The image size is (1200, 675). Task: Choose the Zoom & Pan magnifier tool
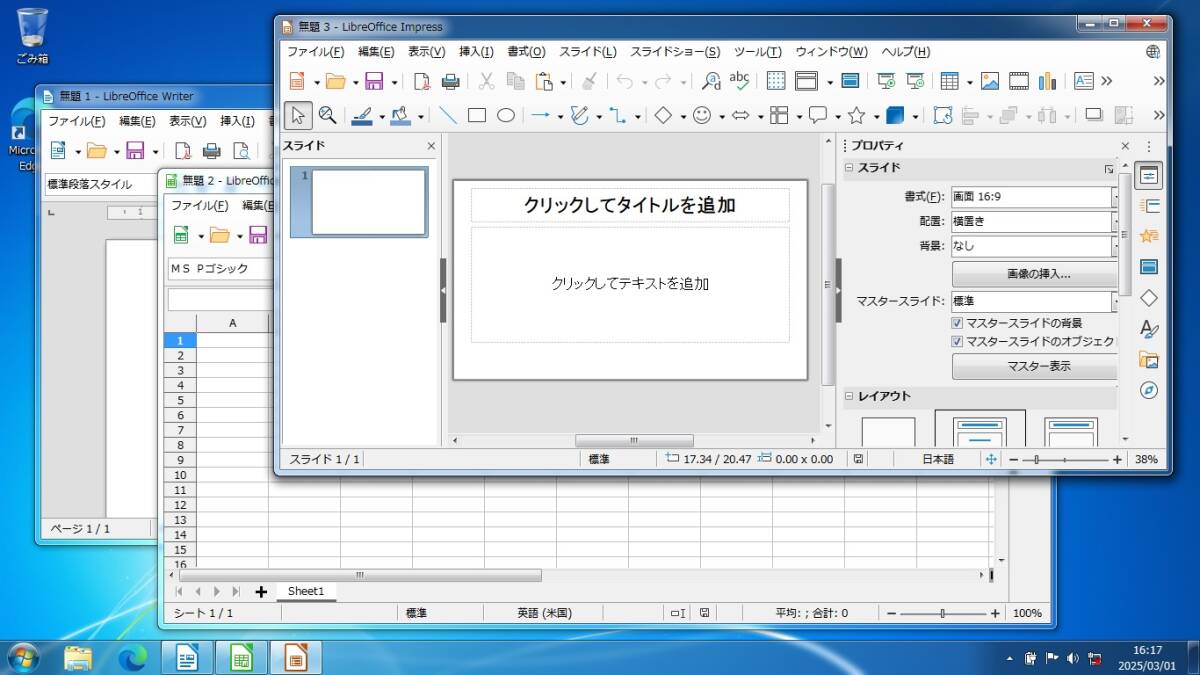click(327, 115)
